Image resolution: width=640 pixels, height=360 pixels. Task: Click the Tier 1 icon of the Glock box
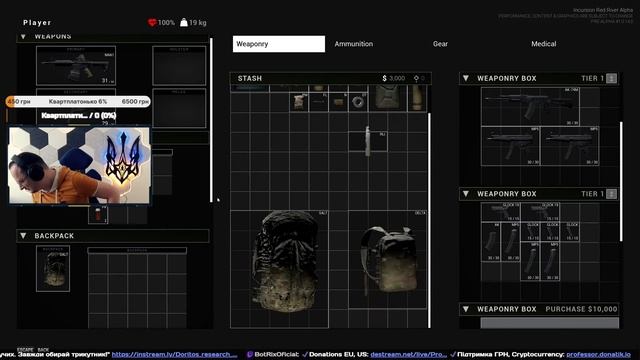(611, 194)
